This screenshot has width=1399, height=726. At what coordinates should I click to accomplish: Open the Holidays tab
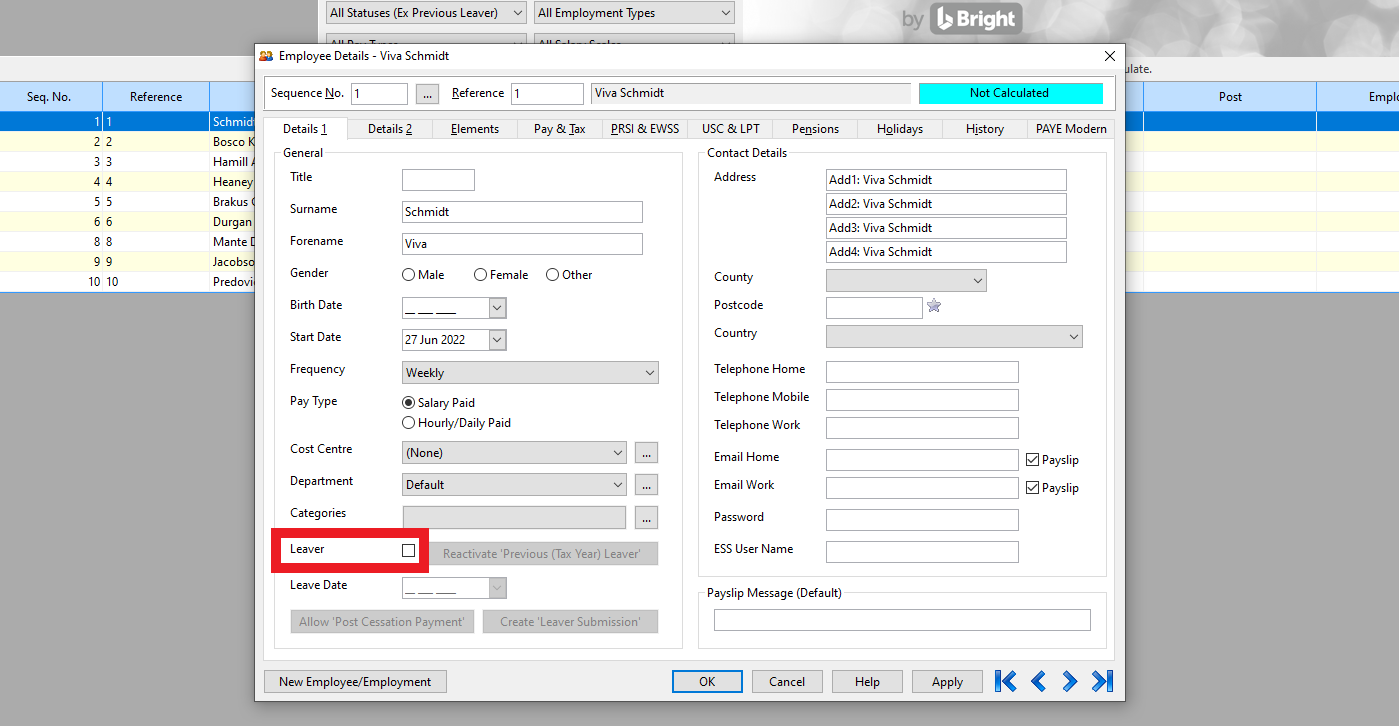click(899, 129)
